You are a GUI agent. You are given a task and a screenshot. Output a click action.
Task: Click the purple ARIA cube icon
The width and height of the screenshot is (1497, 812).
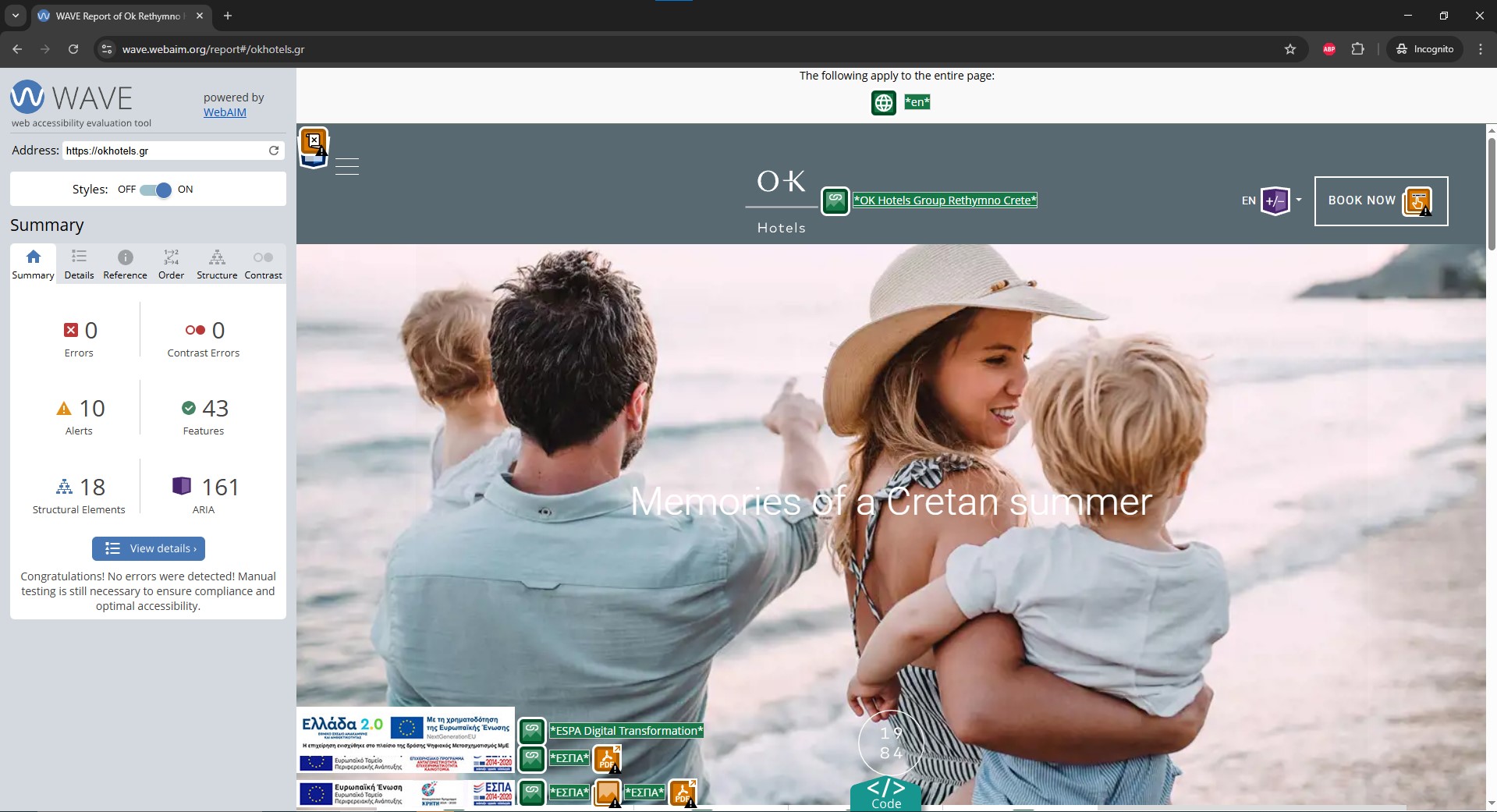[182, 486]
